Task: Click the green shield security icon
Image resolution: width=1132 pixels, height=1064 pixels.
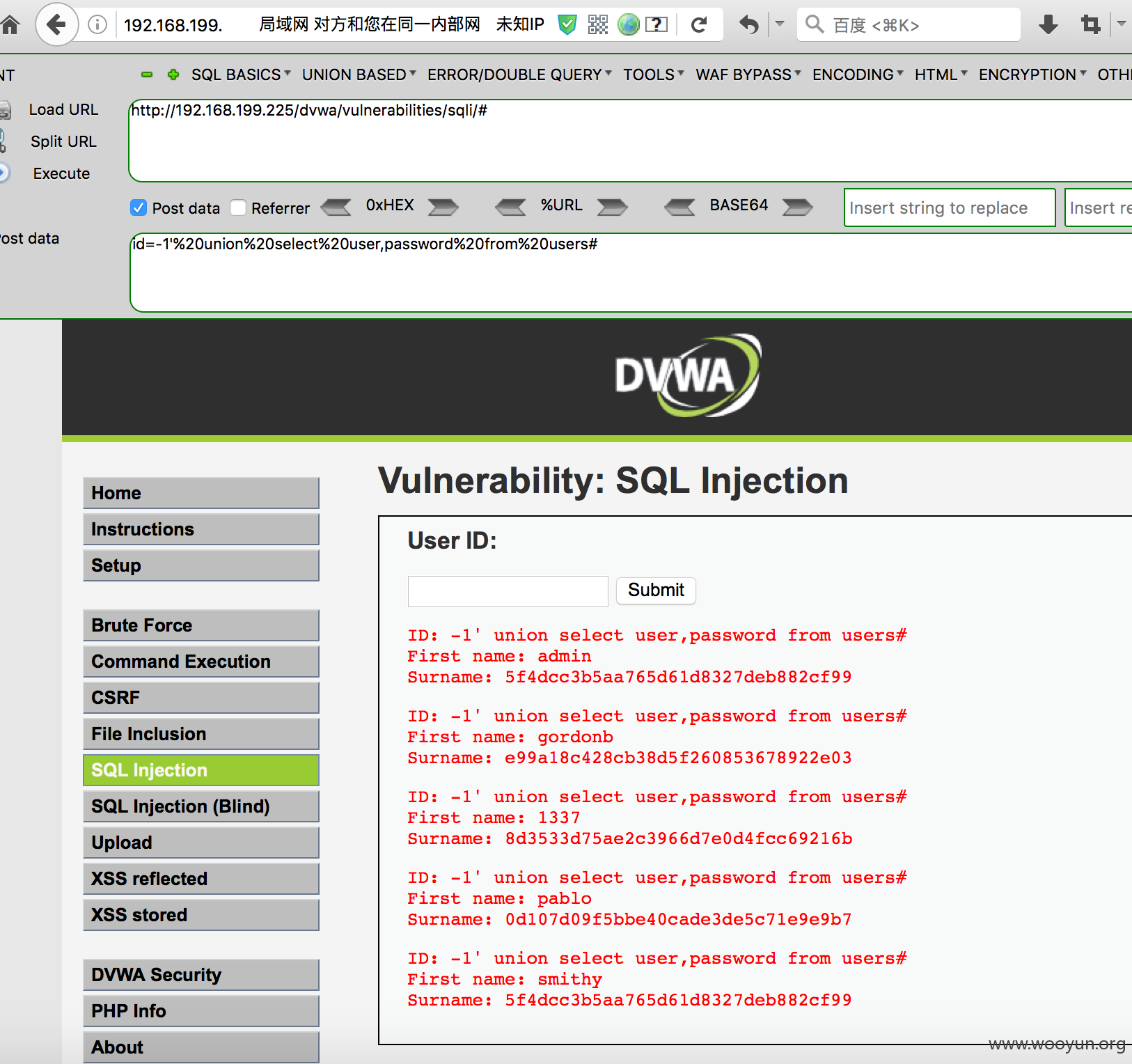Action: pyautogui.click(x=568, y=25)
